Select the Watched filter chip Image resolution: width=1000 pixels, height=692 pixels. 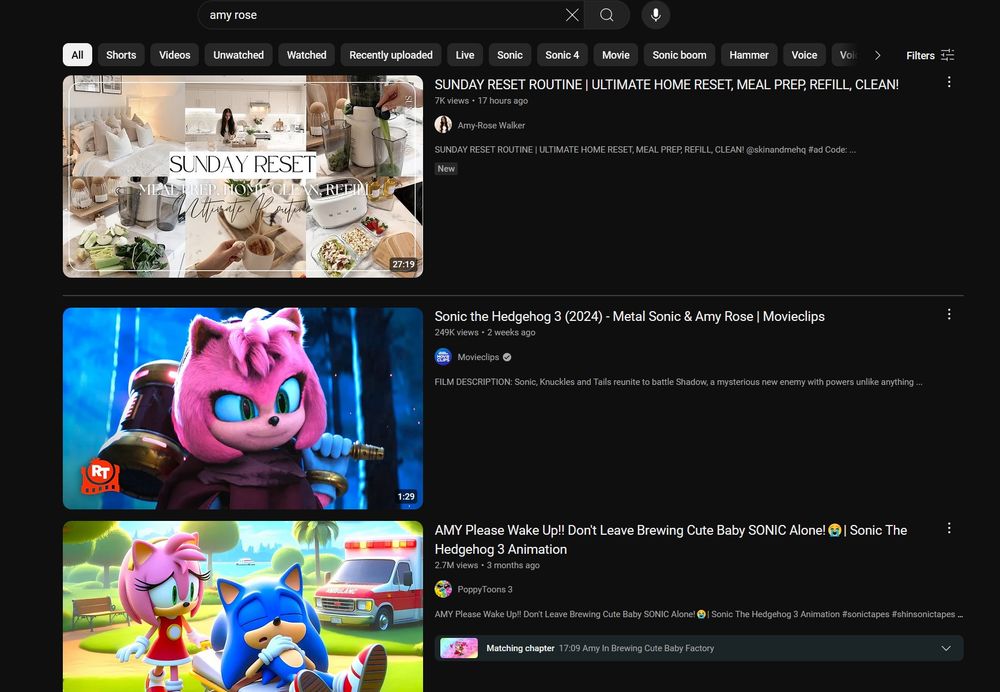click(307, 55)
